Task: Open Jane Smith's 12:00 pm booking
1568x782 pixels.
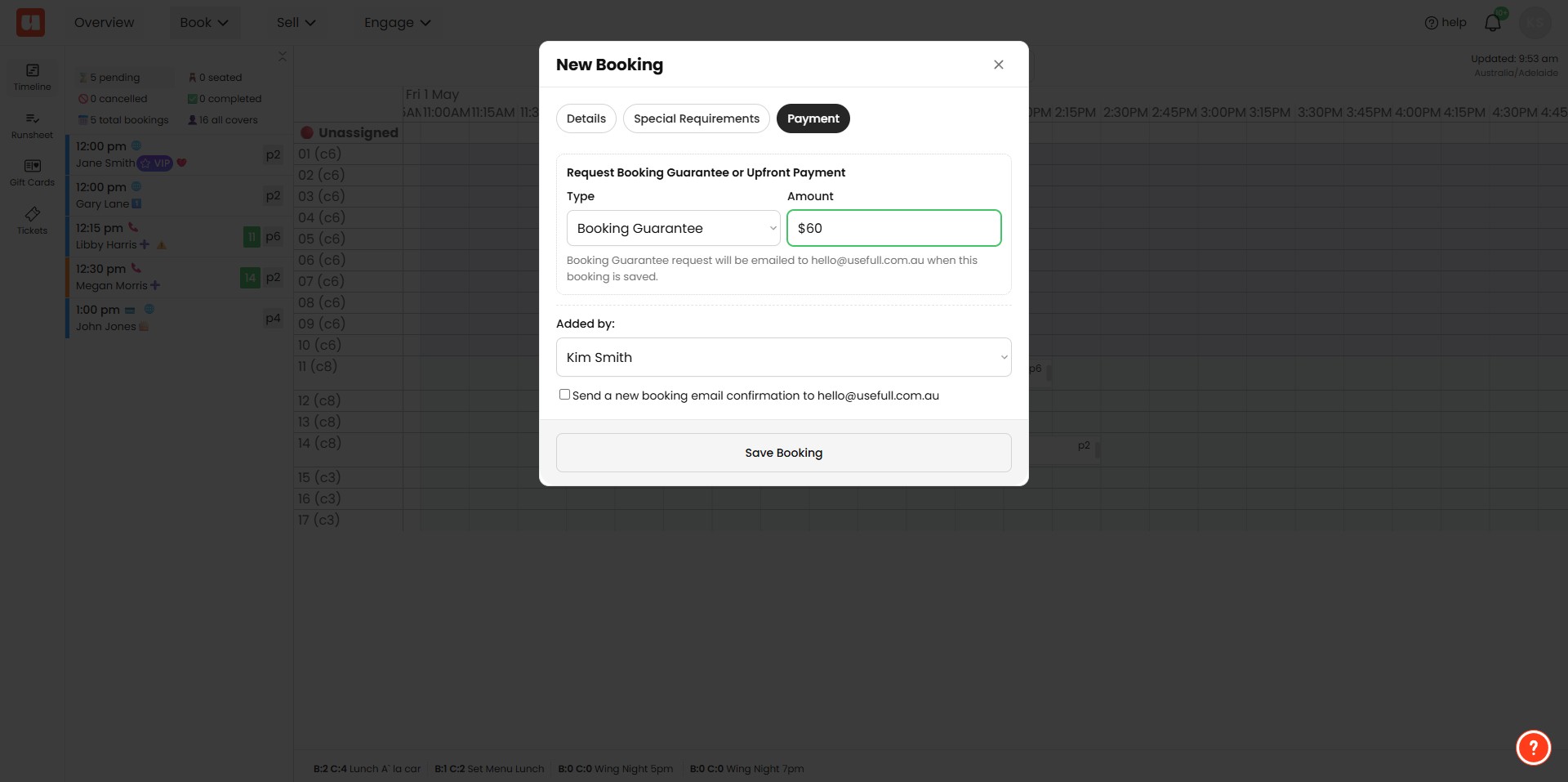Action: [179, 154]
